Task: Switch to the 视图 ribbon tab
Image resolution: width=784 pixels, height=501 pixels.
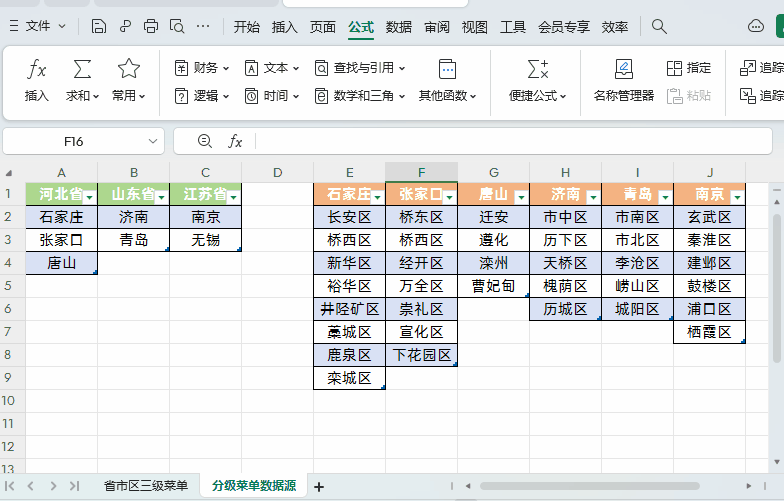Action: click(x=474, y=27)
